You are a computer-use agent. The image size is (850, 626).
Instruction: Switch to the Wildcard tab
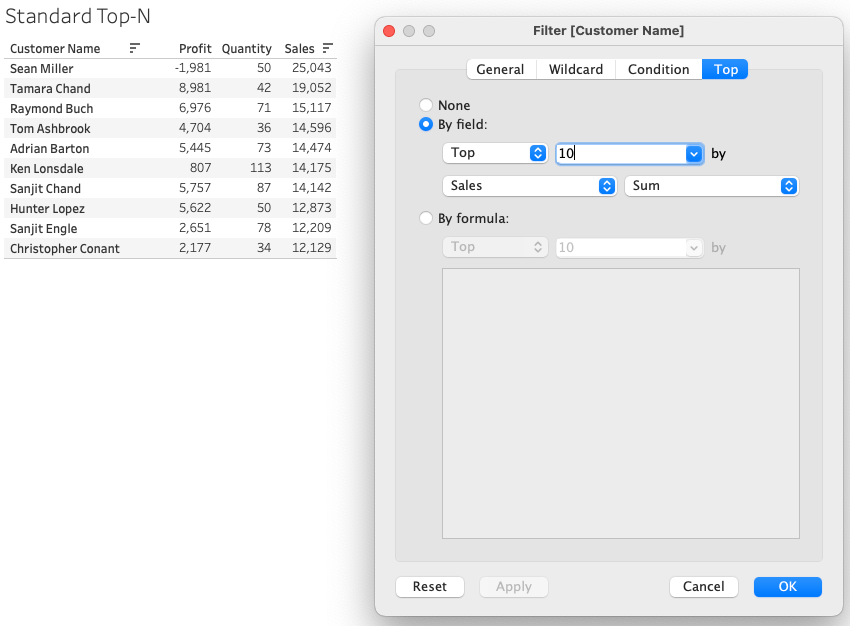(576, 69)
